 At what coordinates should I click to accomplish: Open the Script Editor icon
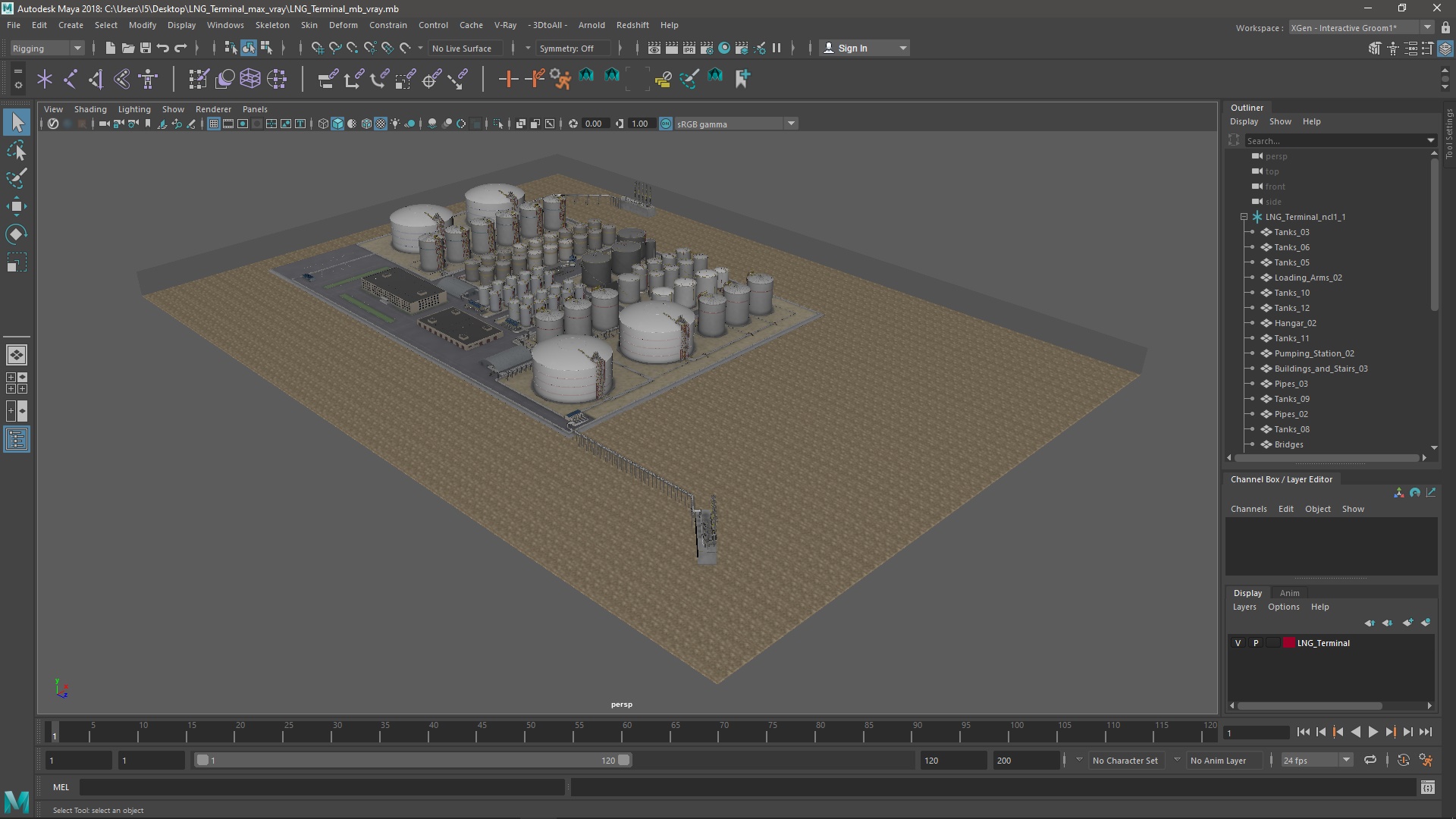tap(1427, 787)
